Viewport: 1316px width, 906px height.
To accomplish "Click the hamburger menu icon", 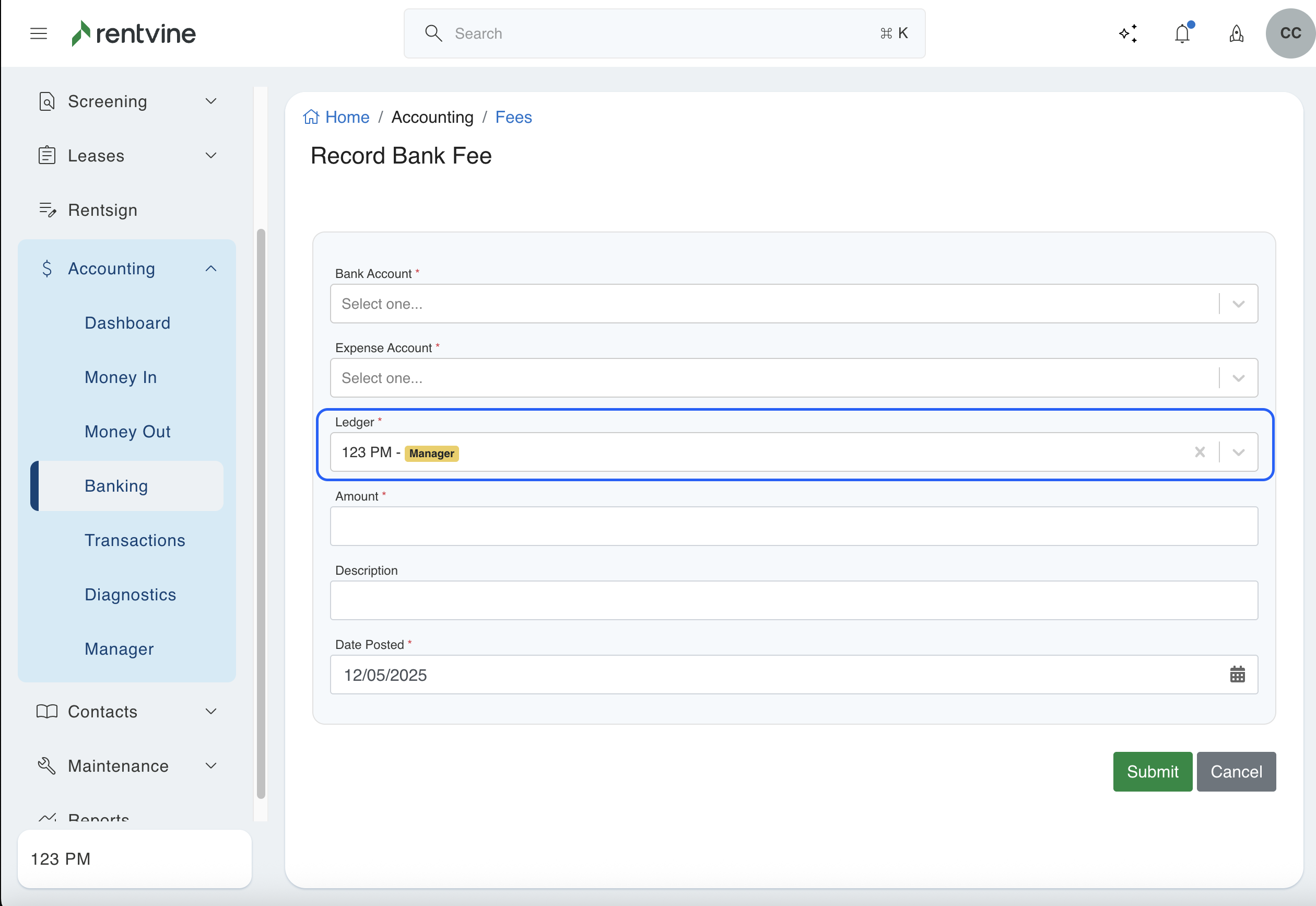I will click(x=38, y=33).
